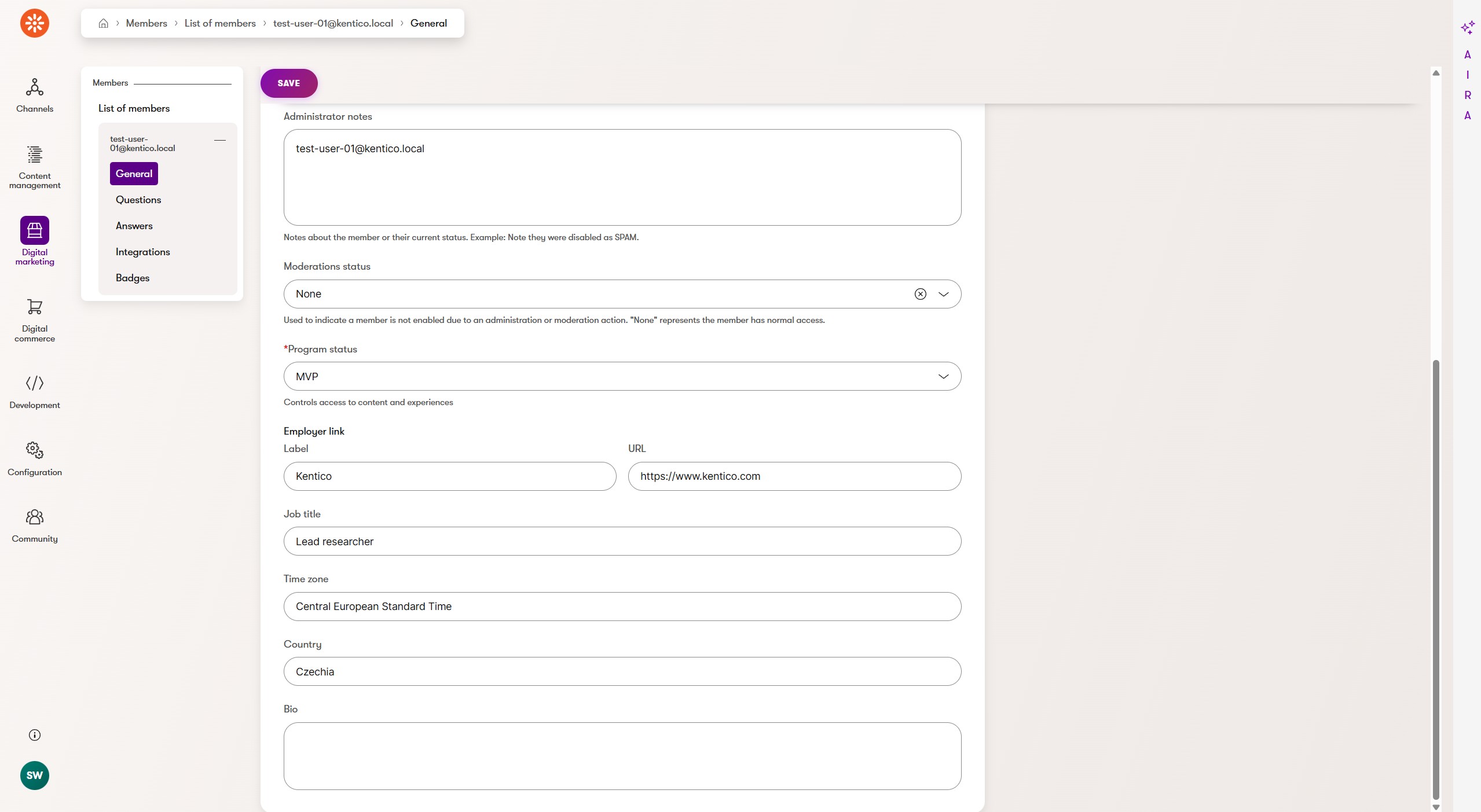Open Configuration gears icon
Viewport: 1481px width, 812px height.
(x=35, y=450)
